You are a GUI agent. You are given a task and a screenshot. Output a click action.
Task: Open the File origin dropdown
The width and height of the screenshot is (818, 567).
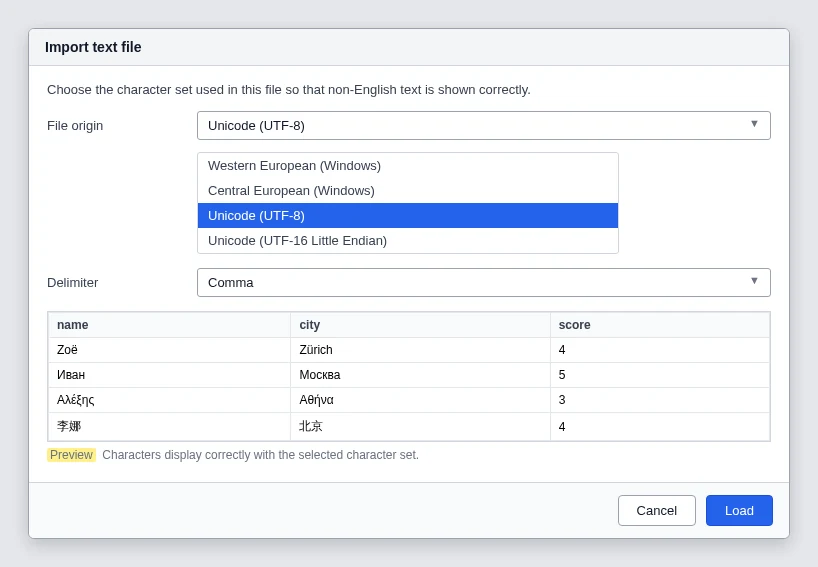click(484, 125)
